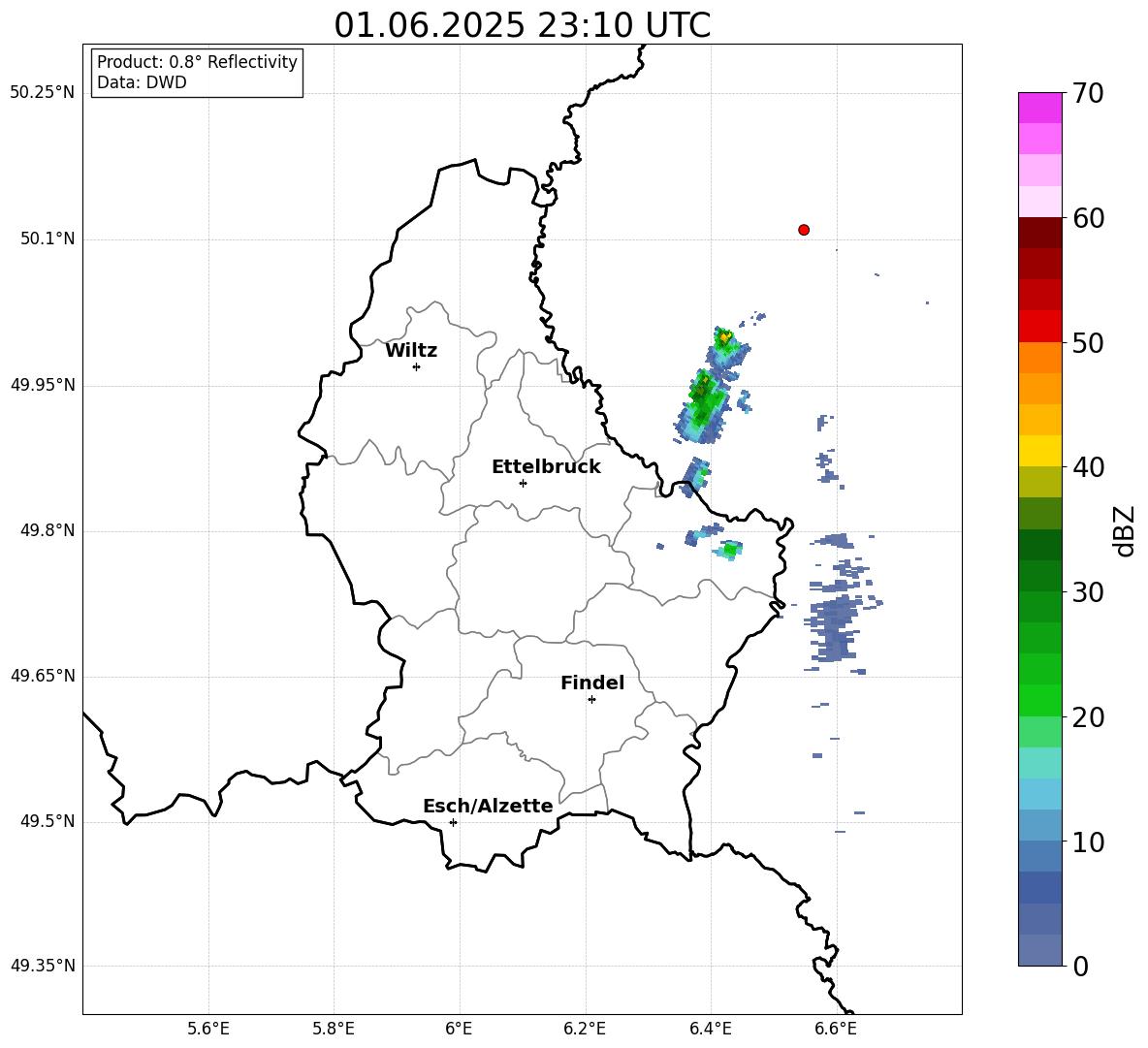
Task: Click the colorbar '10' tick label
Action: pyautogui.click(x=1088, y=842)
